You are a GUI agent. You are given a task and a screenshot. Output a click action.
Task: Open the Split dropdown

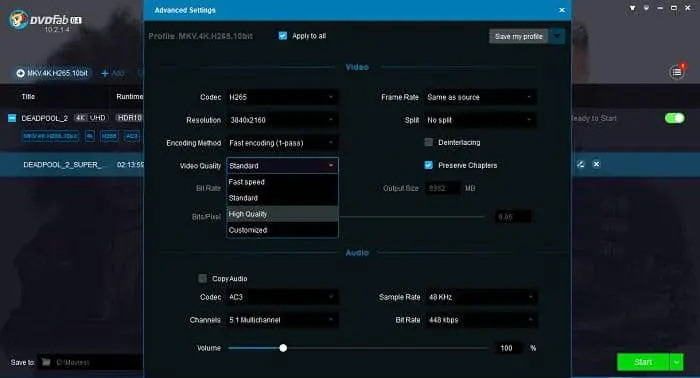[x=480, y=120]
